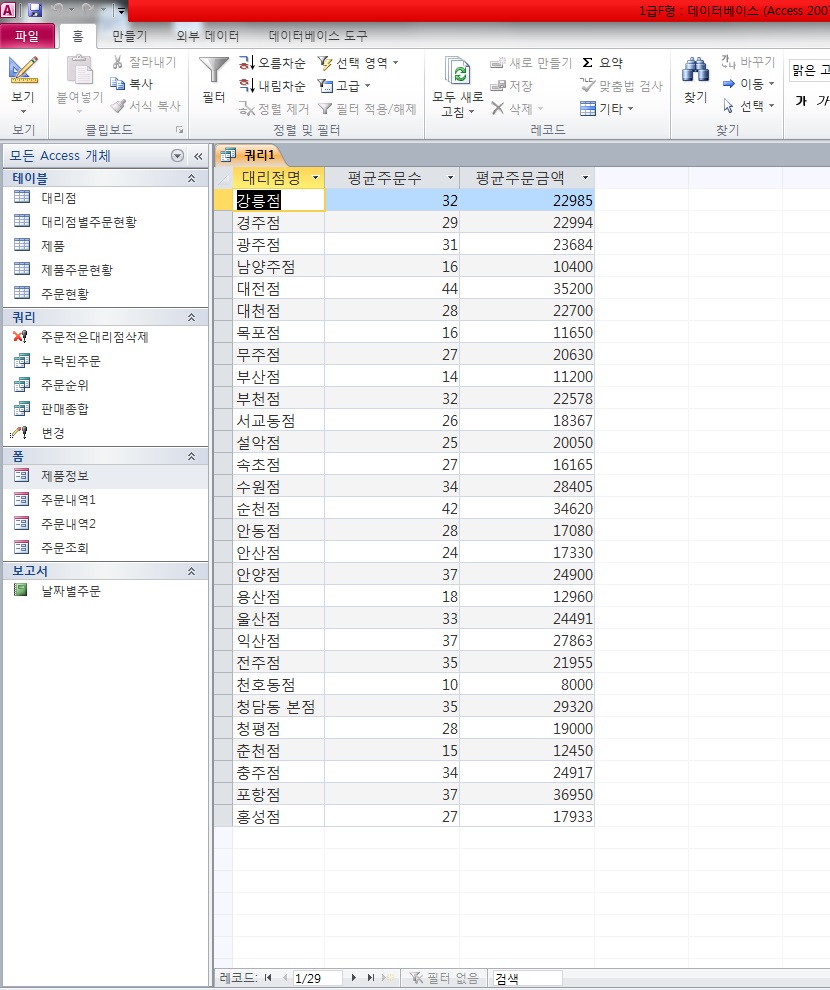Collapse the 테이블 group in navigation pane
The width and height of the screenshot is (830, 990).
click(191, 178)
